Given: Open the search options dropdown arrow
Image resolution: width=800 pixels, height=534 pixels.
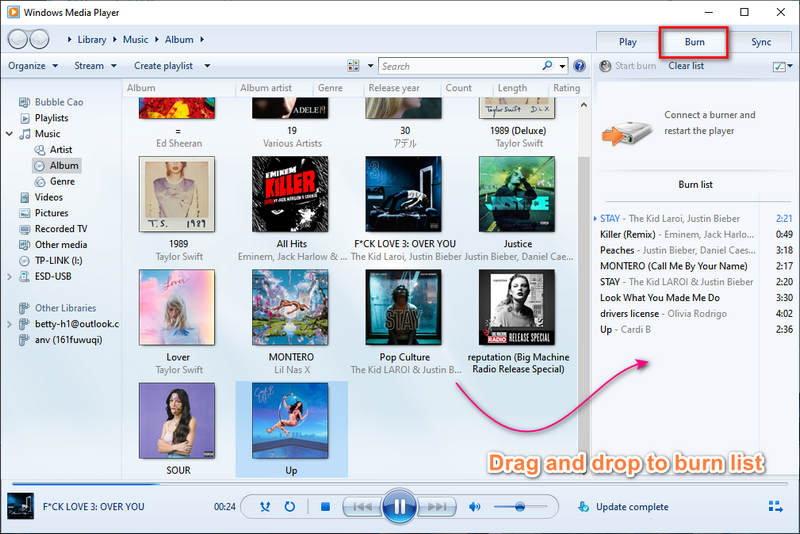Looking at the screenshot, I should 562,66.
